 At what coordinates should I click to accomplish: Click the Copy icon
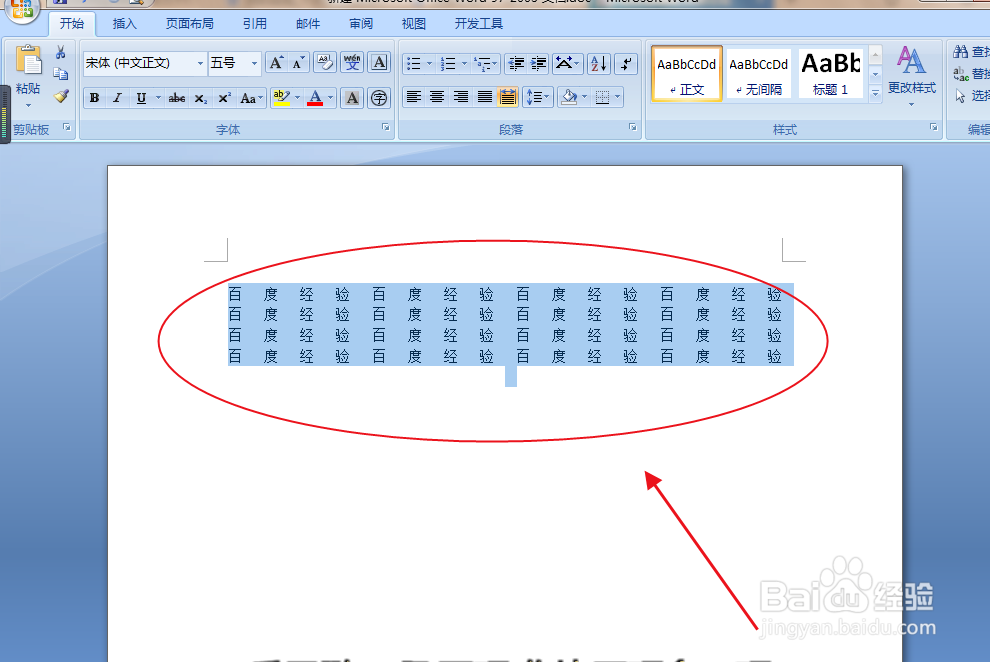(61, 74)
